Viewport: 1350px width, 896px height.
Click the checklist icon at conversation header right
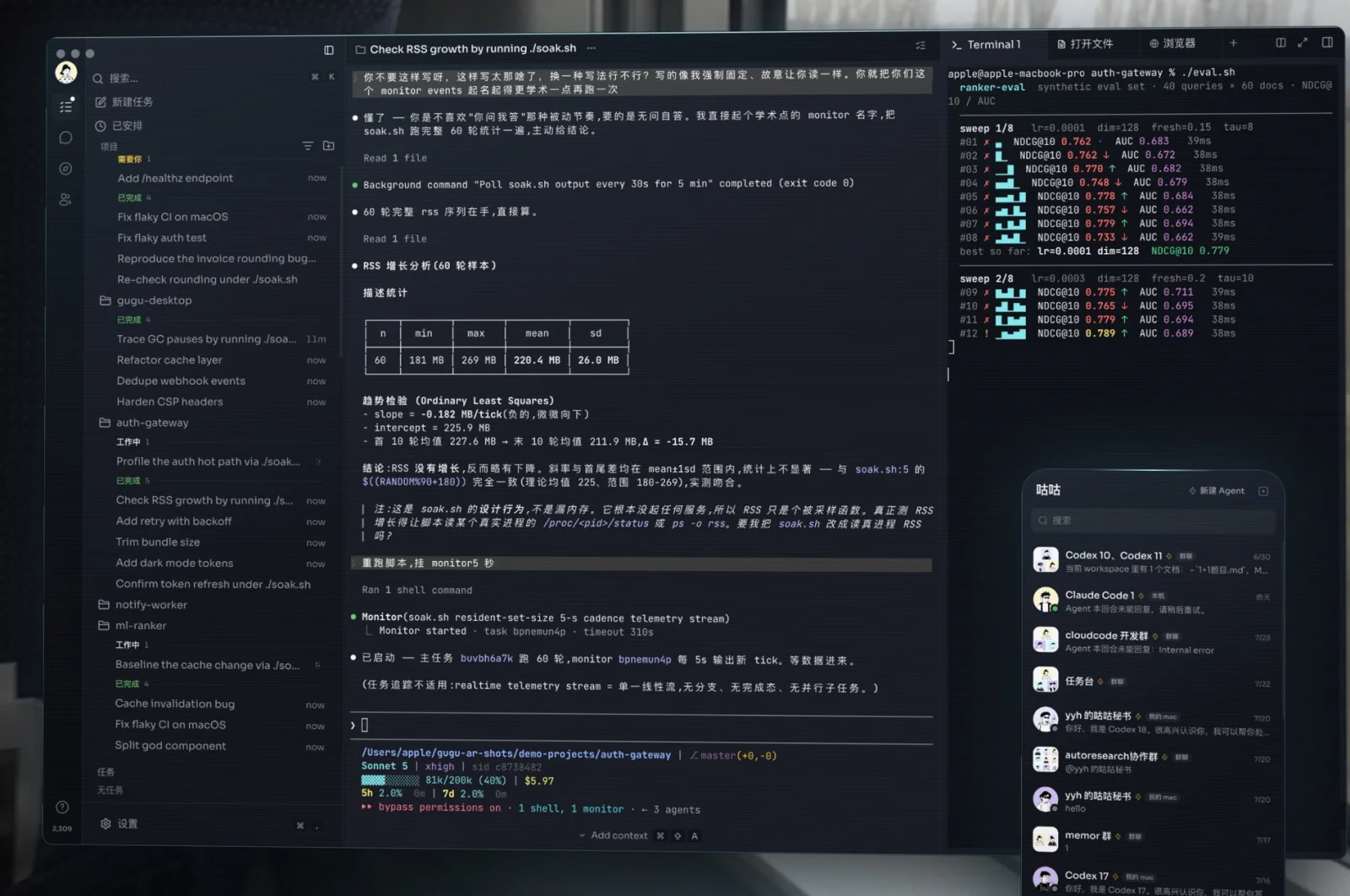point(921,46)
